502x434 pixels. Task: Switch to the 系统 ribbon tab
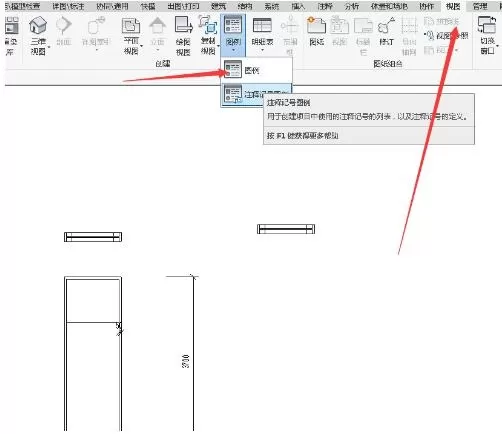pyautogui.click(x=272, y=6)
